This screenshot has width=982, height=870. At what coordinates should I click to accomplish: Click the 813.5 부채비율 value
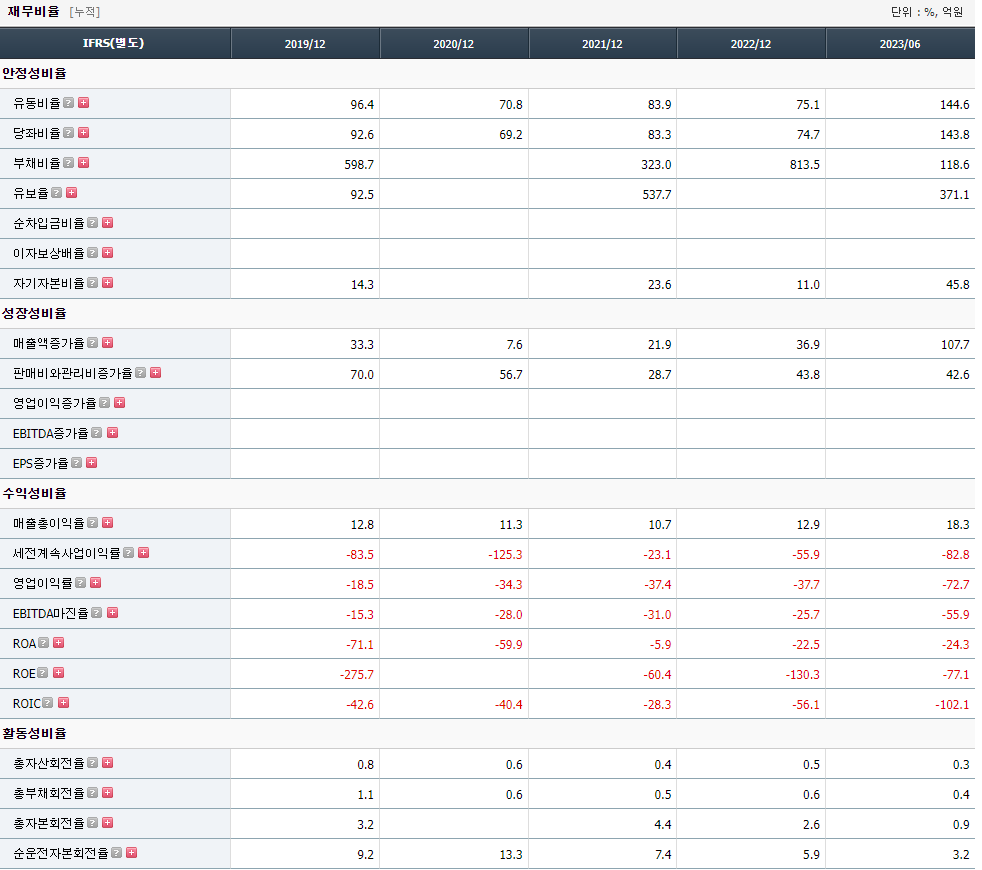tap(805, 165)
